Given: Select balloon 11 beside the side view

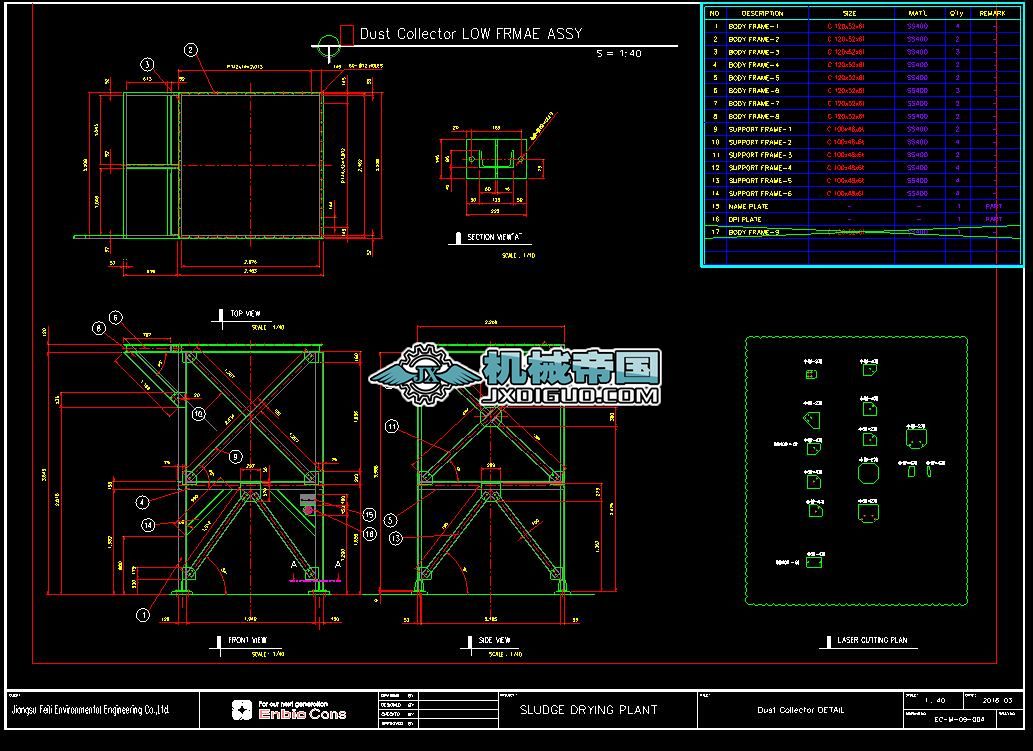Looking at the screenshot, I should click(x=392, y=427).
